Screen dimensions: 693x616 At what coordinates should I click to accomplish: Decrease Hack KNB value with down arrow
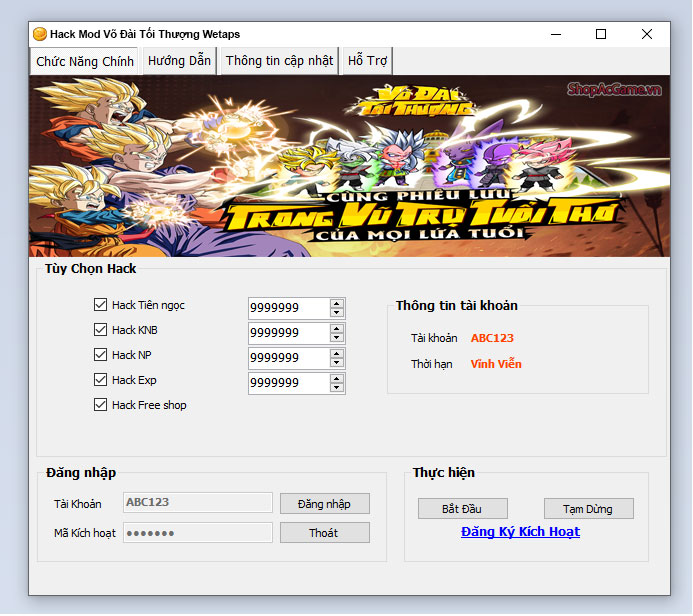(337, 338)
